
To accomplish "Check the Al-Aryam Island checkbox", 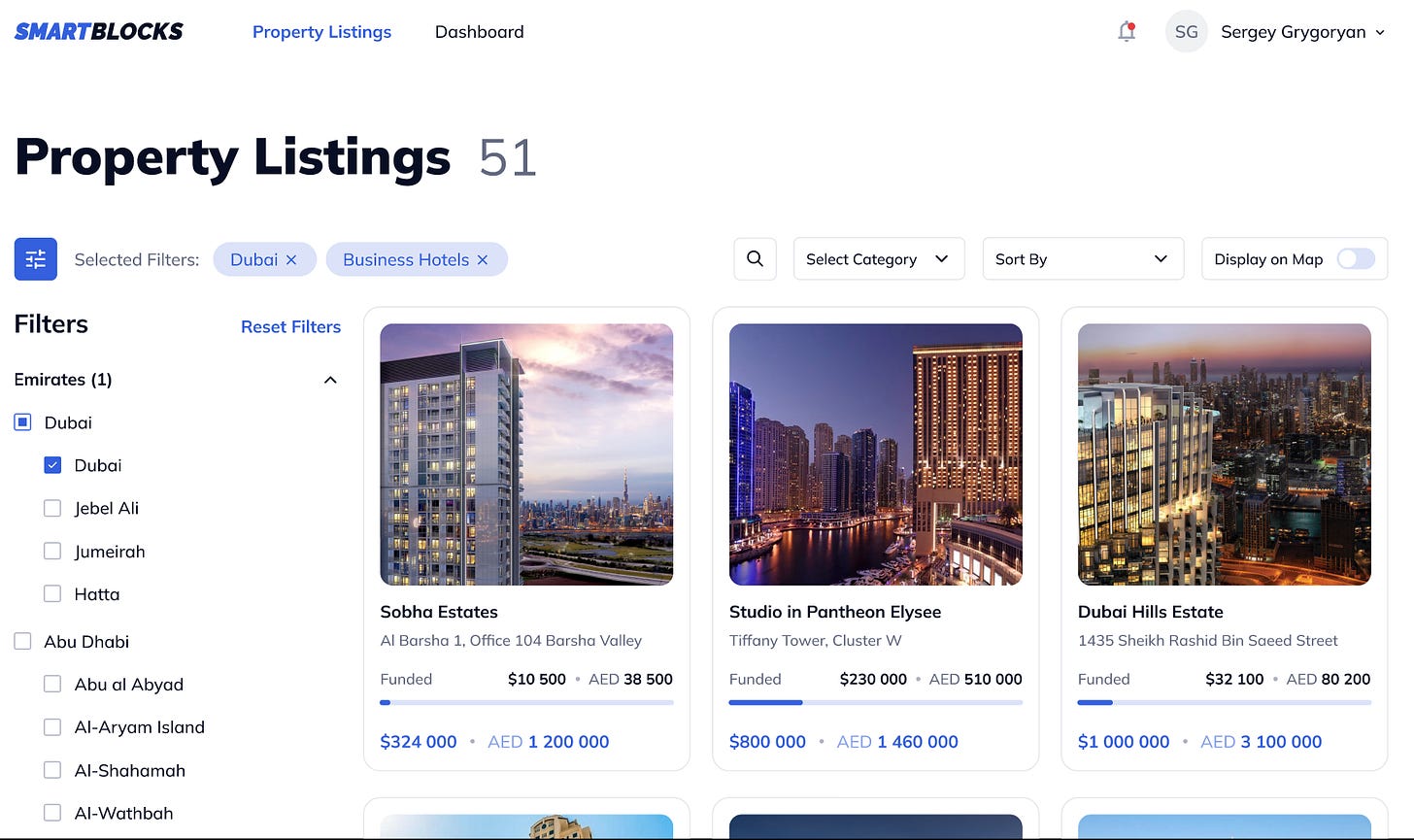I will pos(52,727).
